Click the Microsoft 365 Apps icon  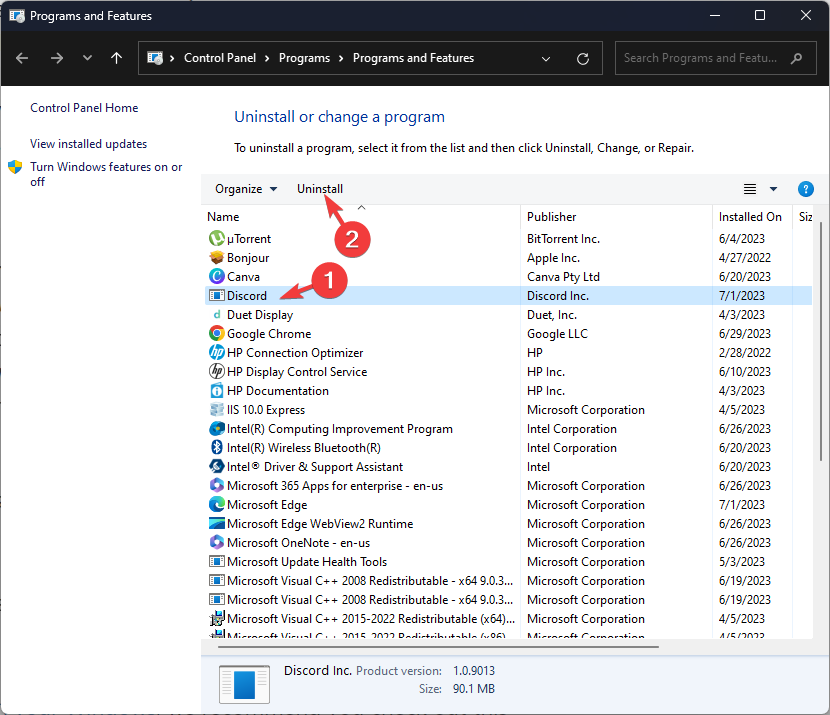click(x=216, y=485)
